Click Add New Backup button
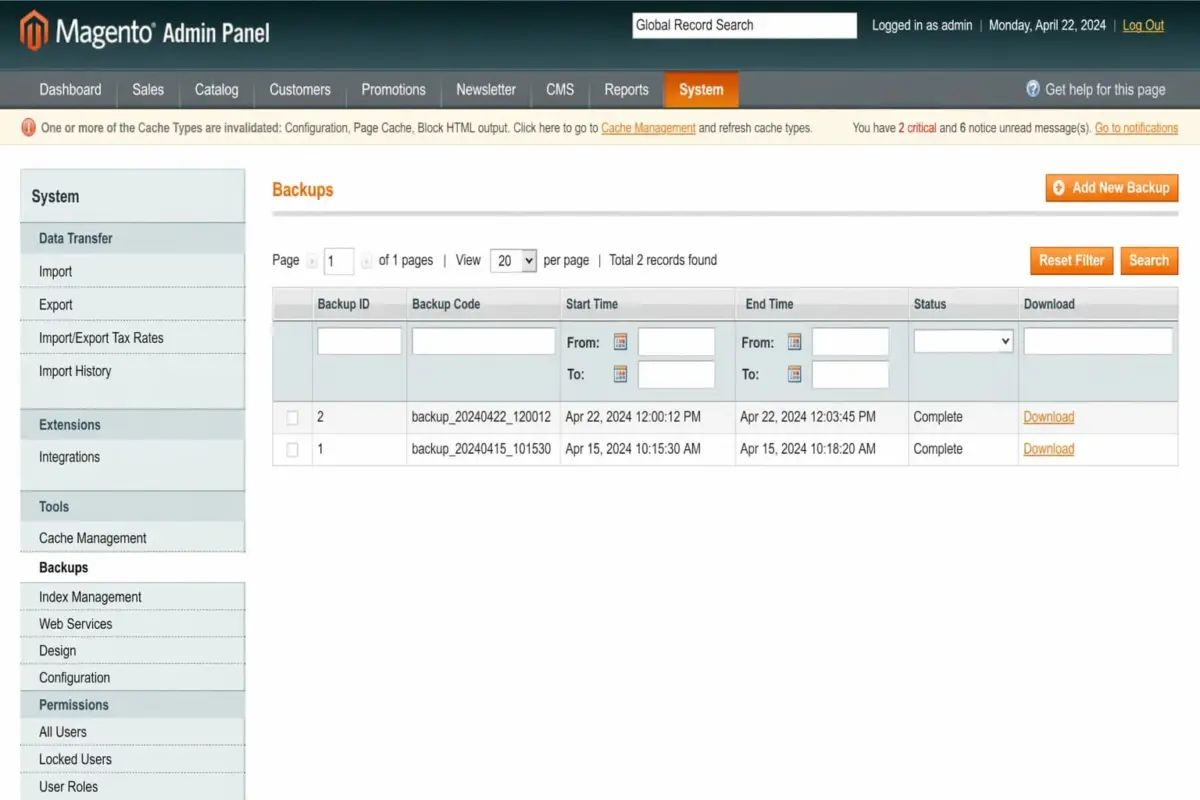The width and height of the screenshot is (1200, 800). tap(1112, 188)
